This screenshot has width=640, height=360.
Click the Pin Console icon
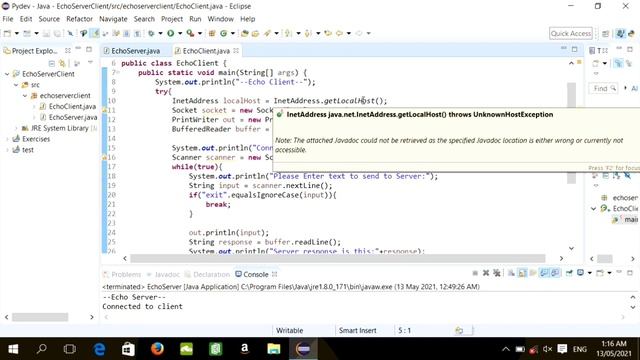(x=569, y=273)
